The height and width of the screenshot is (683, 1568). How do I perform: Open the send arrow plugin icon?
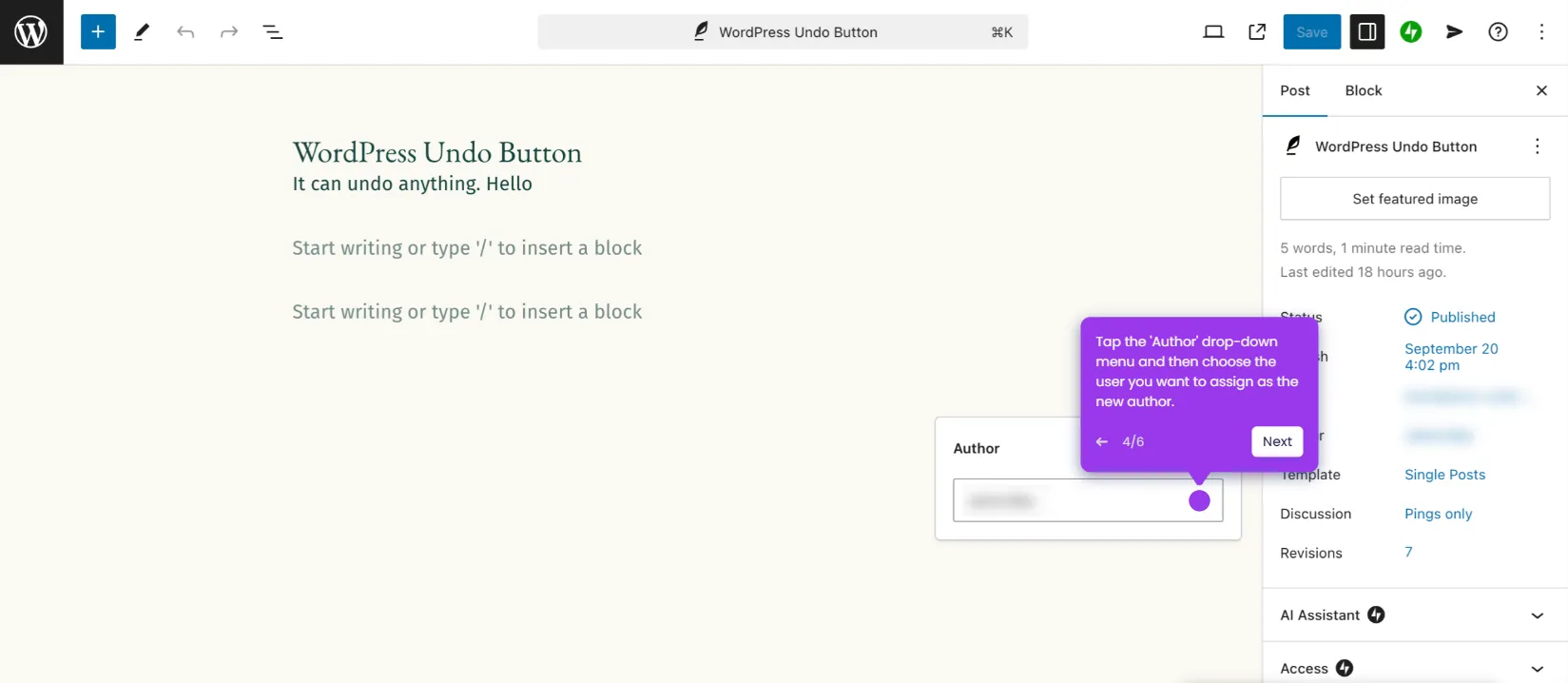coord(1455,32)
